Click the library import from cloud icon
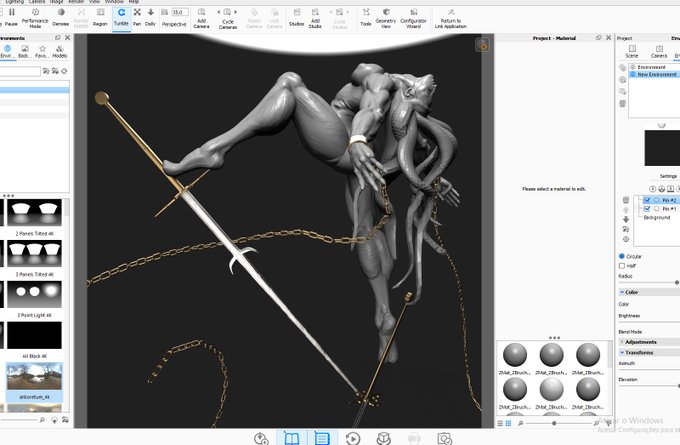 [54, 419]
